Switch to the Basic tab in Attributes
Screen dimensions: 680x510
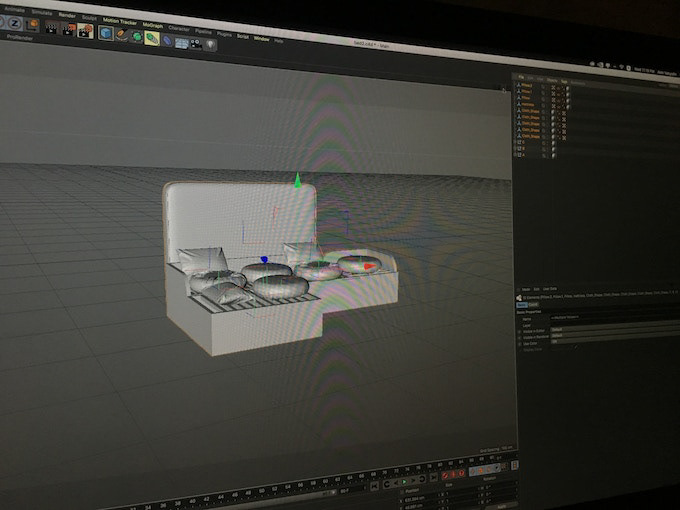[522, 305]
